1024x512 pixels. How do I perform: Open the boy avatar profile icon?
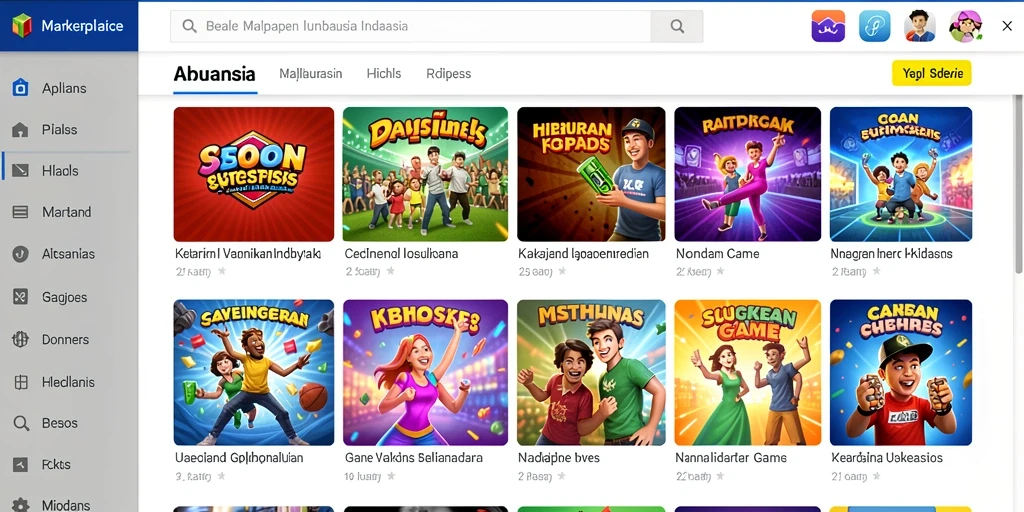[x=920, y=26]
